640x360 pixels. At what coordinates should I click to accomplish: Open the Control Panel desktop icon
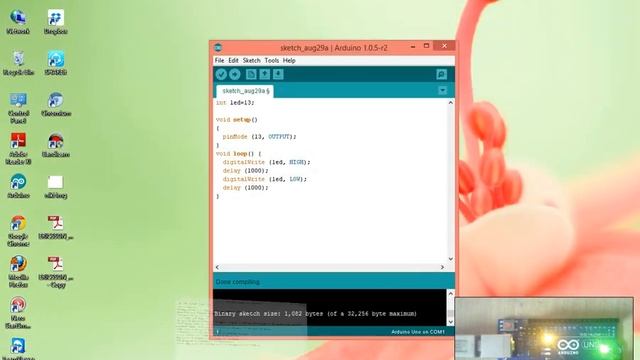pos(18,108)
